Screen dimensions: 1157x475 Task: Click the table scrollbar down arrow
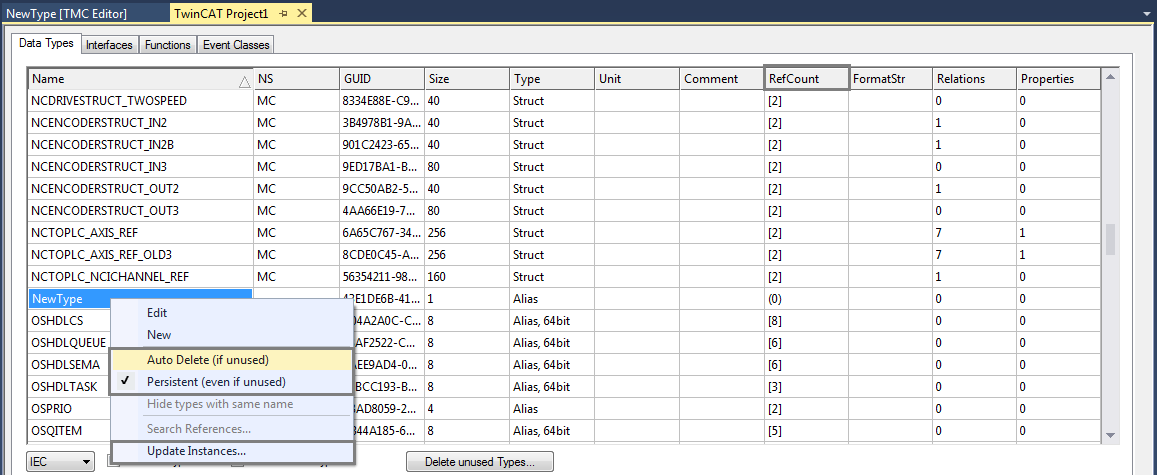click(x=1109, y=435)
